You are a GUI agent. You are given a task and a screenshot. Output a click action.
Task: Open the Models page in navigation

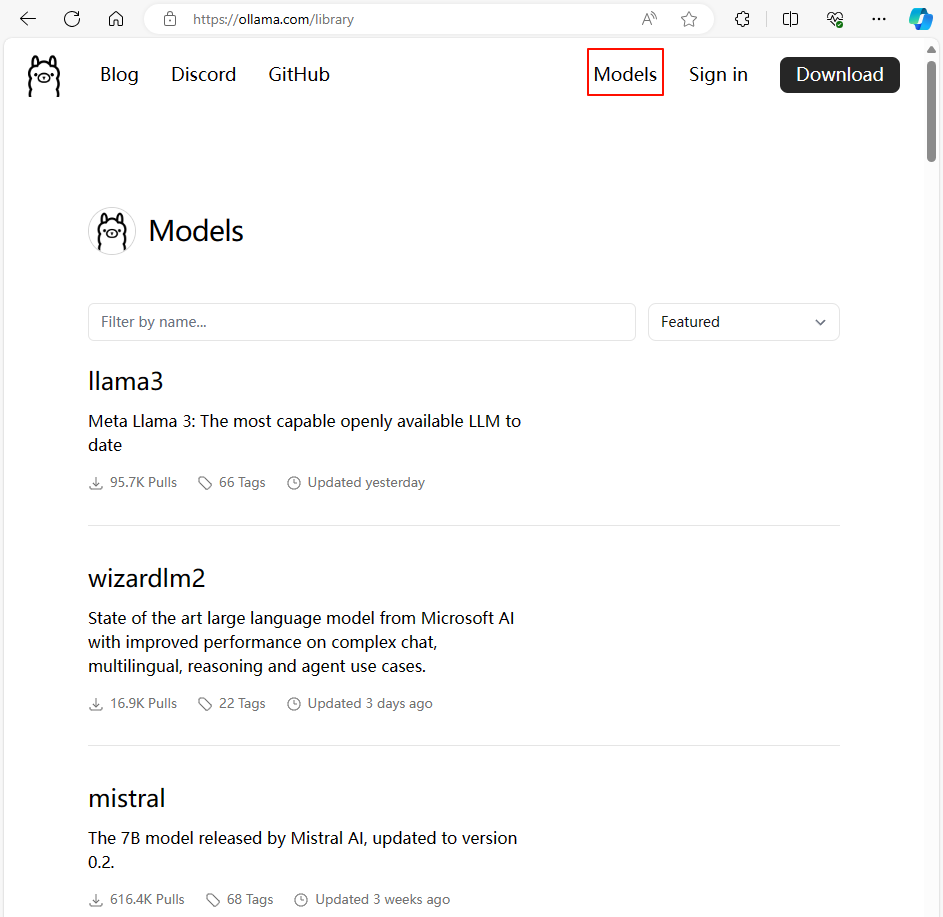click(625, 74)
